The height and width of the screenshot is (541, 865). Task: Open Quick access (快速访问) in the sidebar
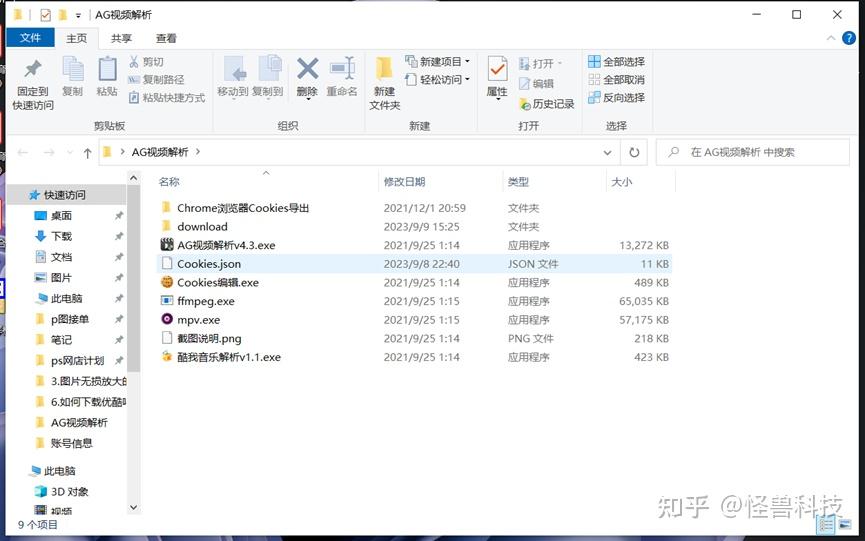[x=65, y=195]
